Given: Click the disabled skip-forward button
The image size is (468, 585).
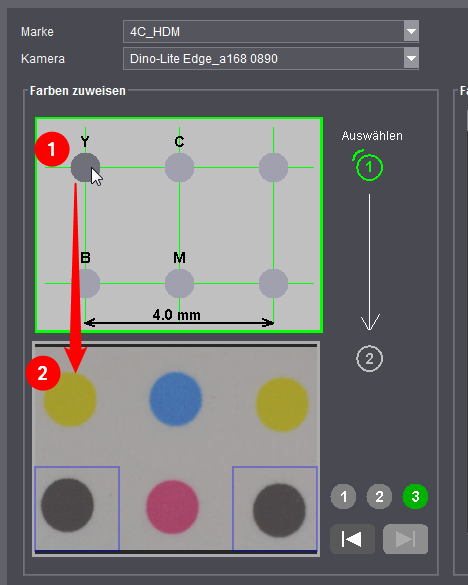Looking at the screenshot, I should pyautogui.click(x=406, y=539).
